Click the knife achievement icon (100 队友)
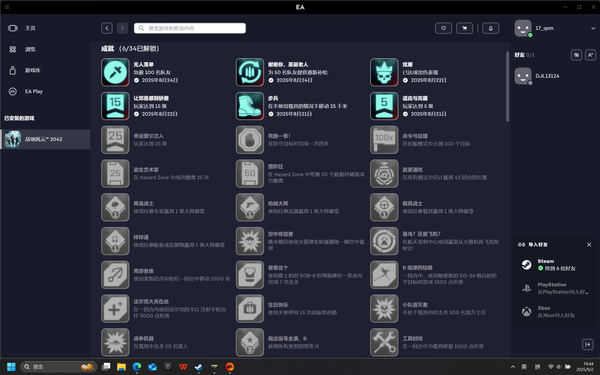 [x=116, y=72]
